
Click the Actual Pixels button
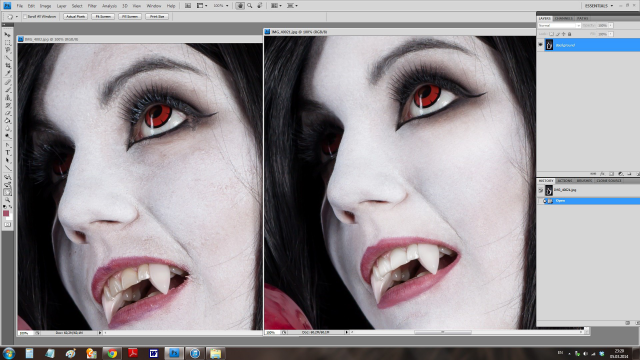pyautogui.click(x=76, y=17)
